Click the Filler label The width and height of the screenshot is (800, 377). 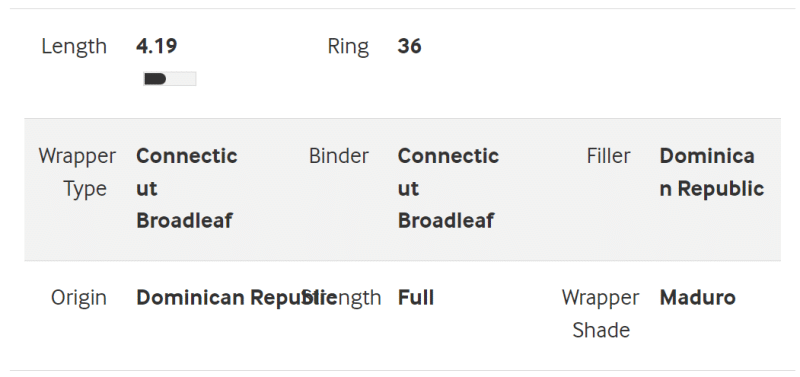pos(608,156)
